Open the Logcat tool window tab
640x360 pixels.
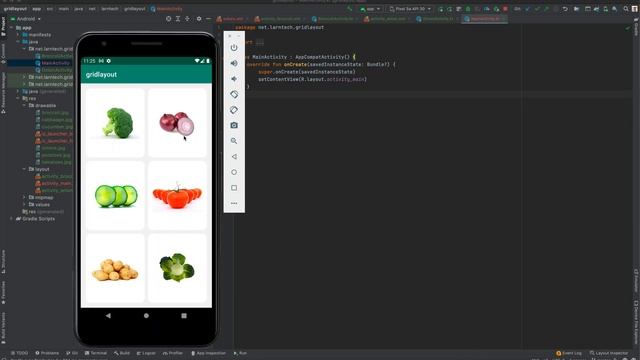146,353
